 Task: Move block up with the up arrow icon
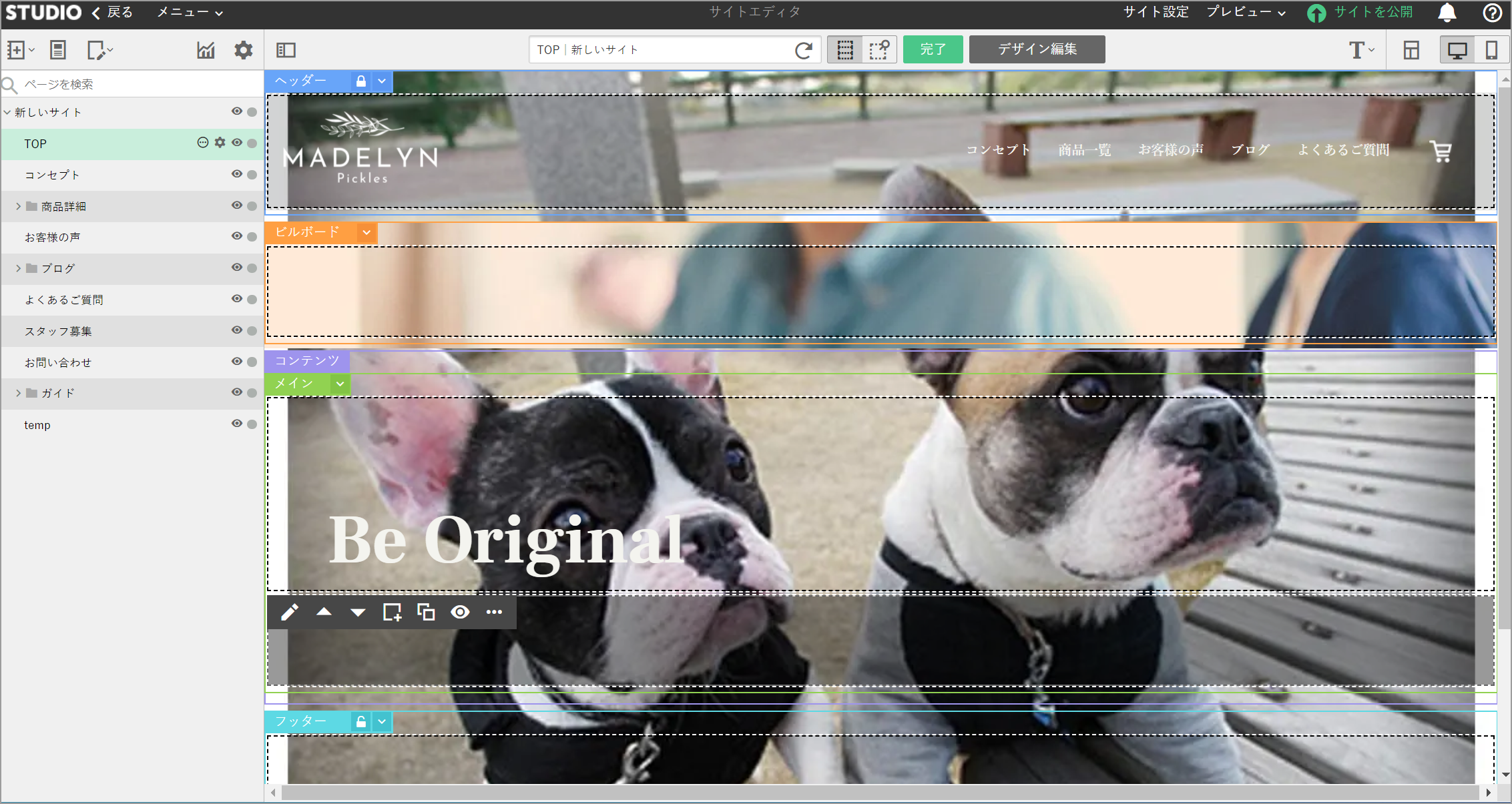coord(324,613)
